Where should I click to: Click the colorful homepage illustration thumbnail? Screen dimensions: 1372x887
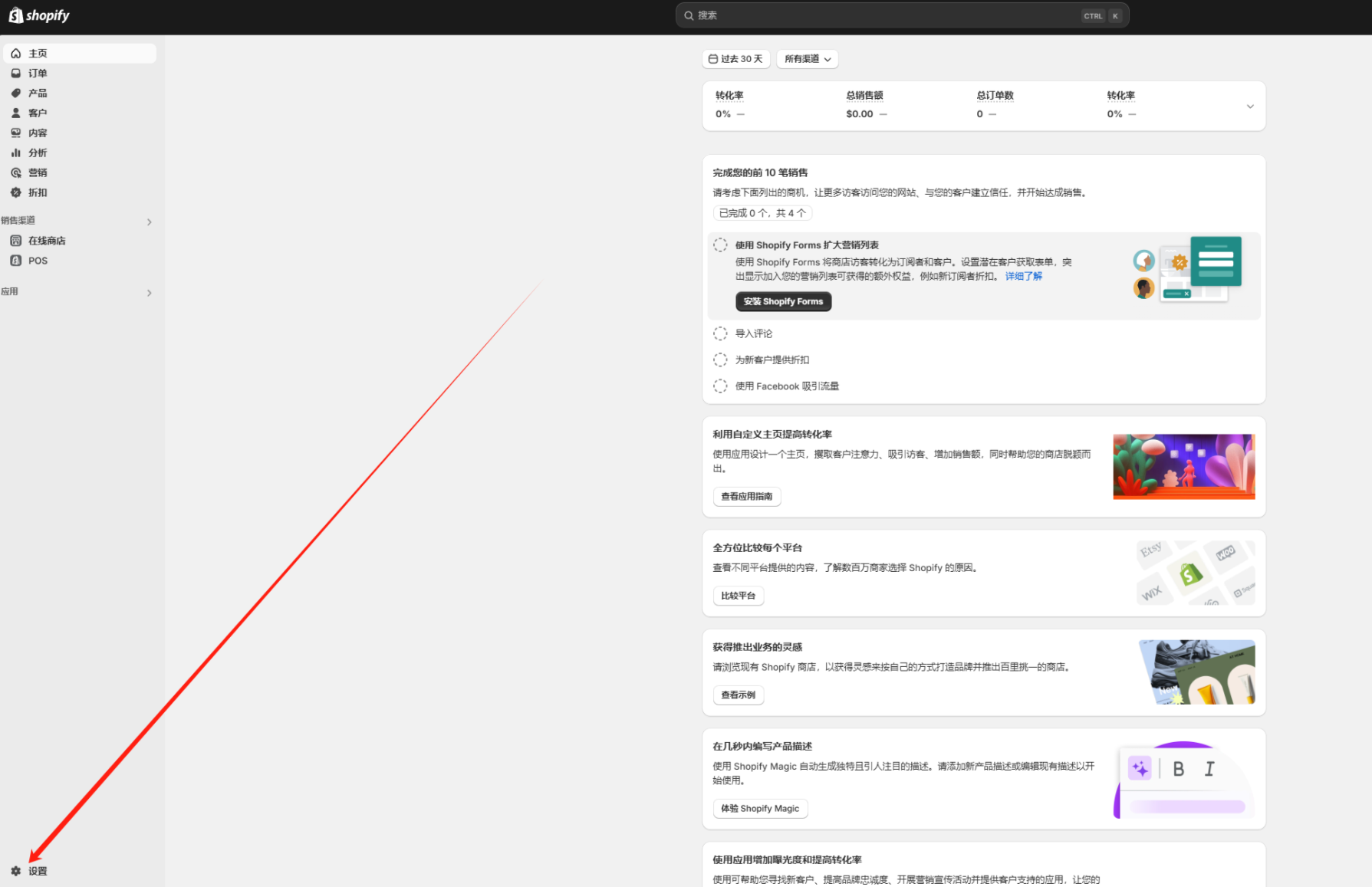[x=1183, y=466]
